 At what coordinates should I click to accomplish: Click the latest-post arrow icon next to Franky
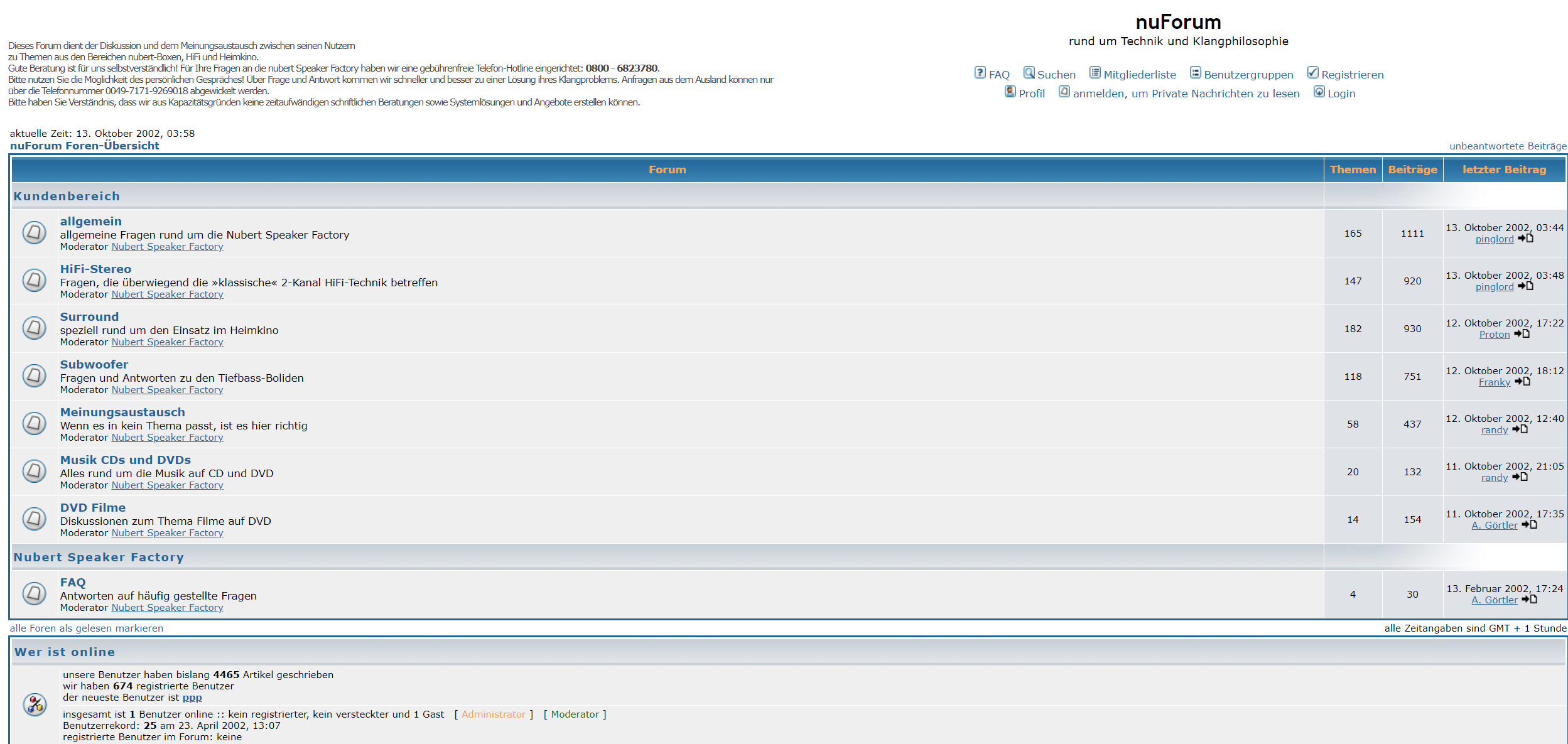1522,382
